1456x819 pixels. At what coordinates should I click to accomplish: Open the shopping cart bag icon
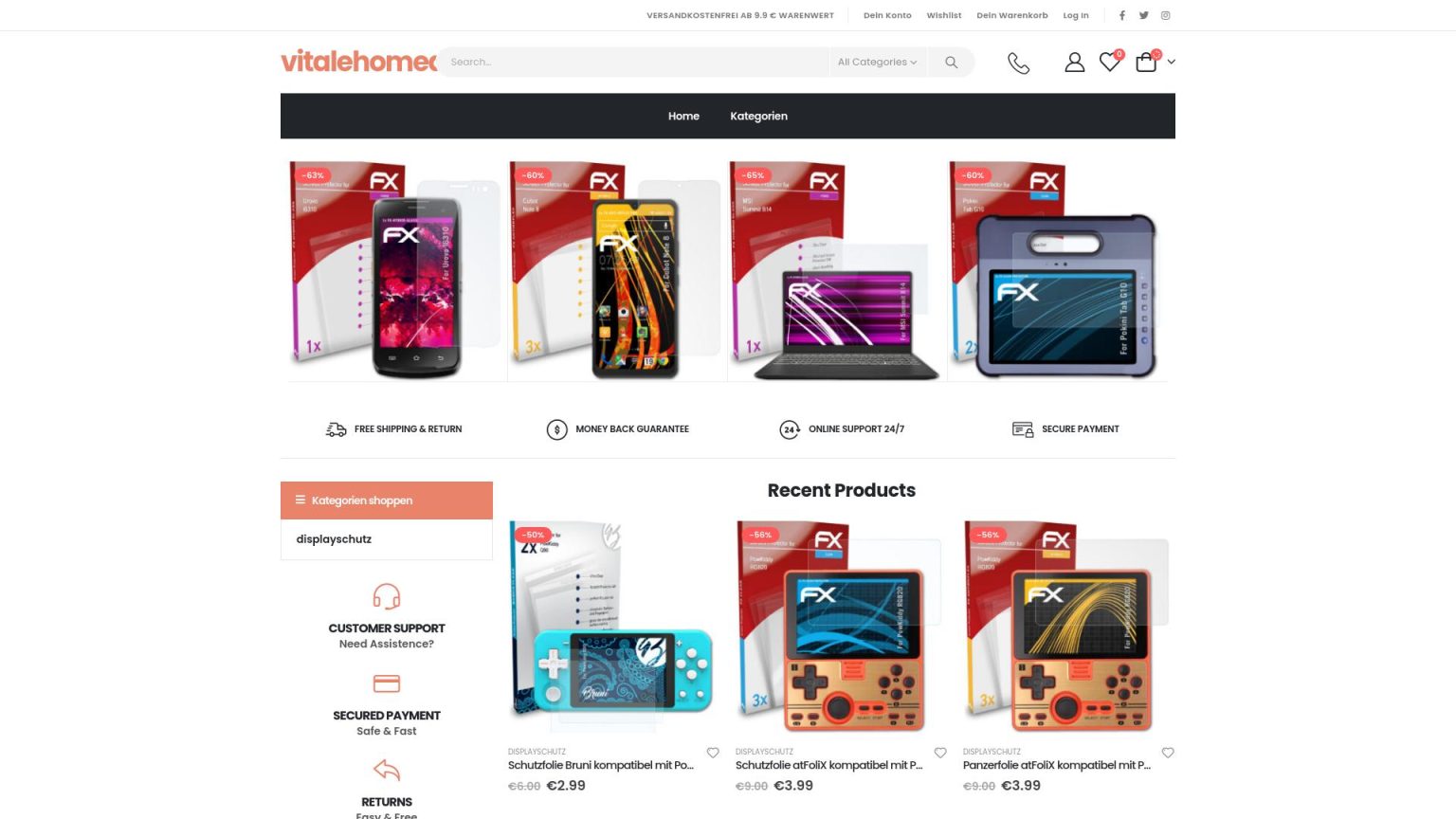click(x=1146, y=63)
